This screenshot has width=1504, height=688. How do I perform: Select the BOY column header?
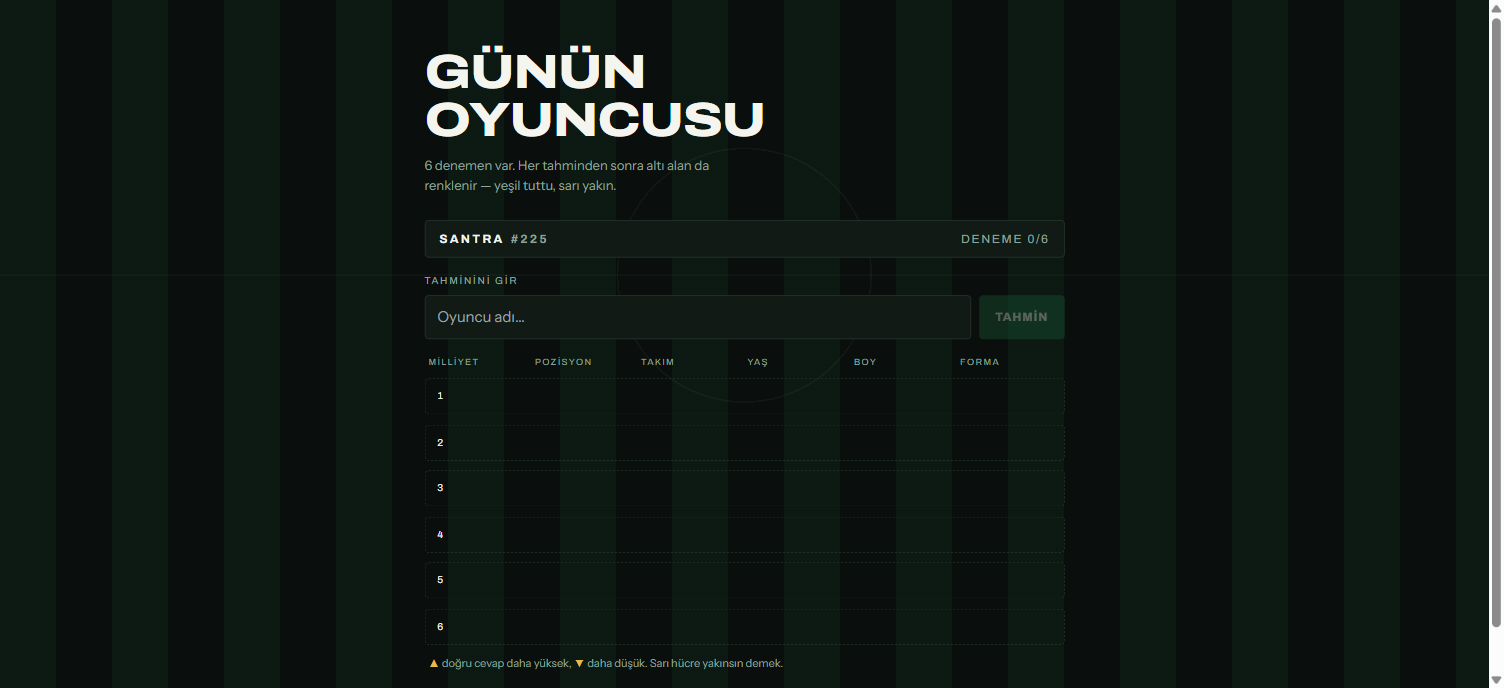[x=865, y=362]
